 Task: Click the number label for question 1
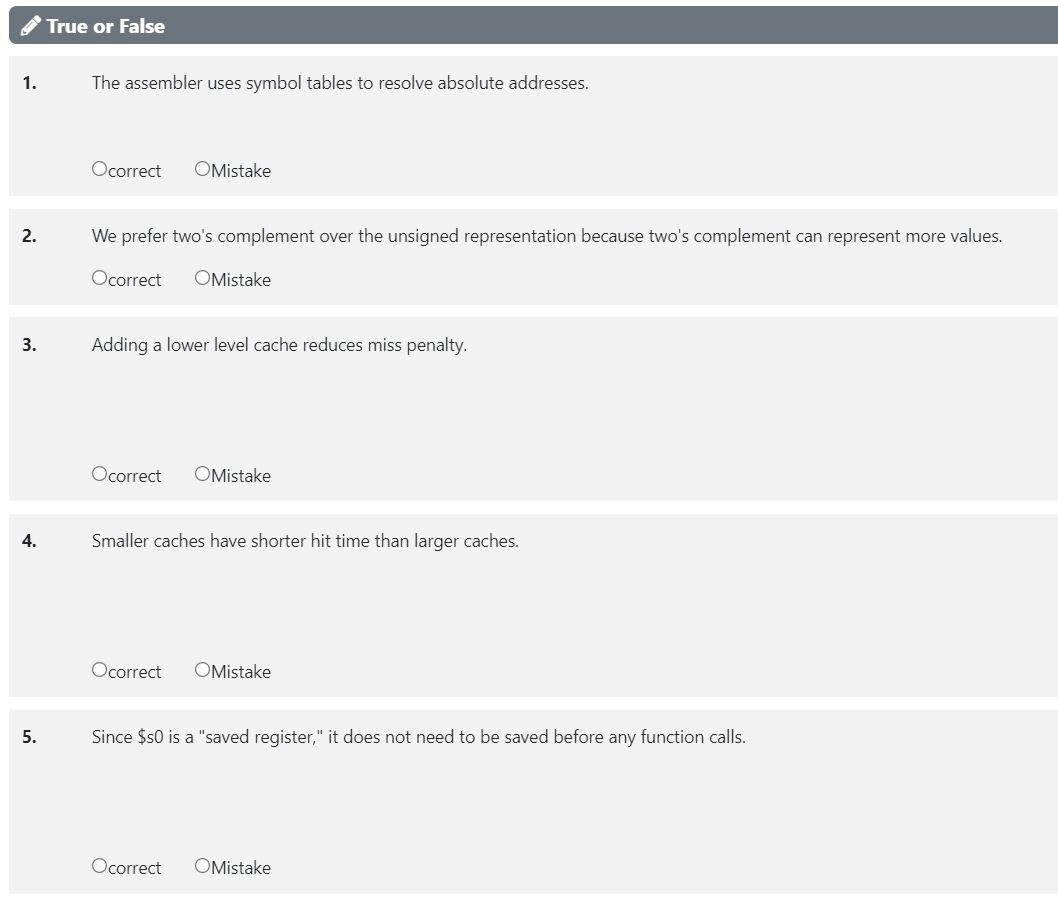(30, 83)
